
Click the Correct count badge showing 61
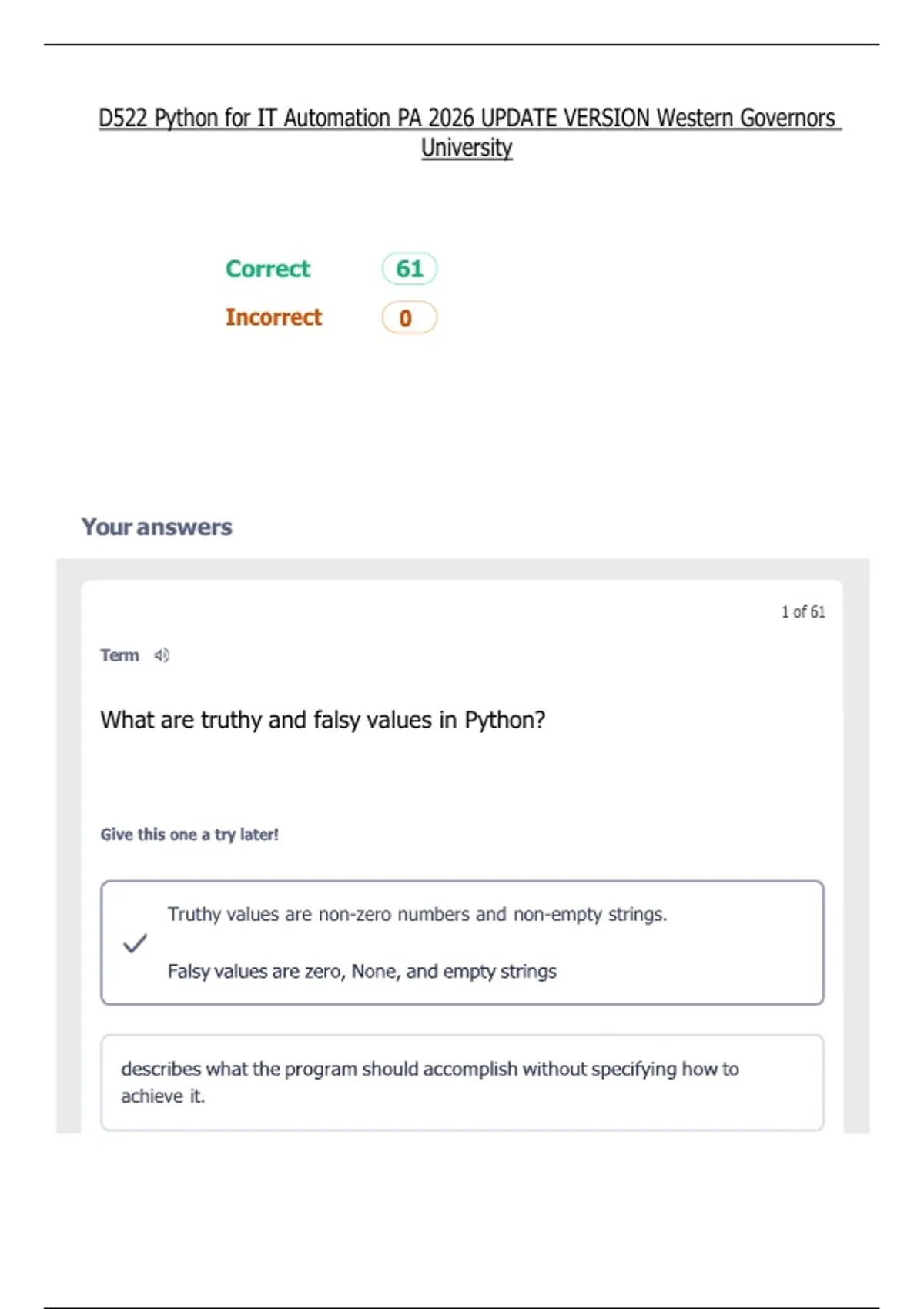click(410, 269)
